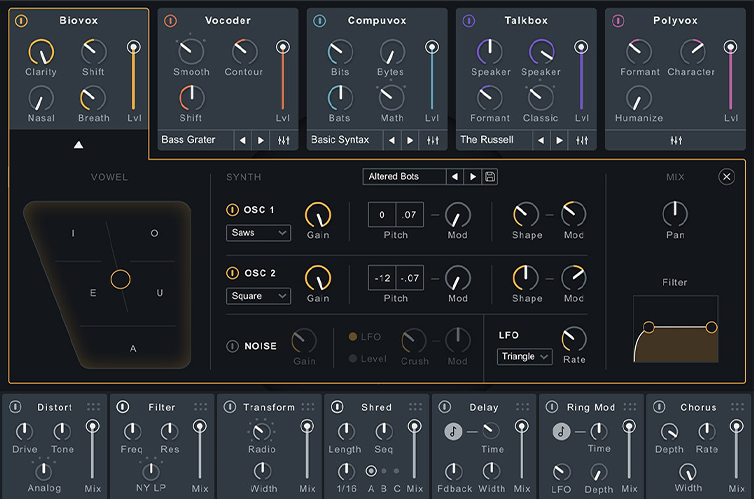Toggle the Distort effect power button
The height and width of the screenshot is (499, 754).
point(15,407)
